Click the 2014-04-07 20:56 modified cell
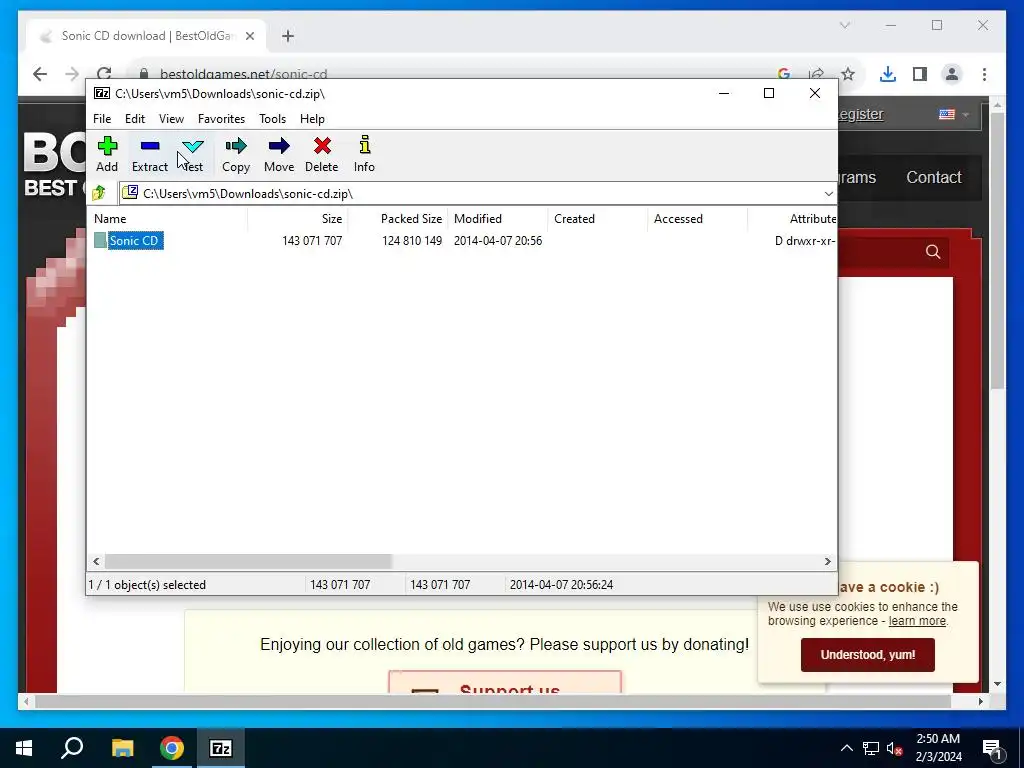1024x768 pixels. [x=498, y=241]
